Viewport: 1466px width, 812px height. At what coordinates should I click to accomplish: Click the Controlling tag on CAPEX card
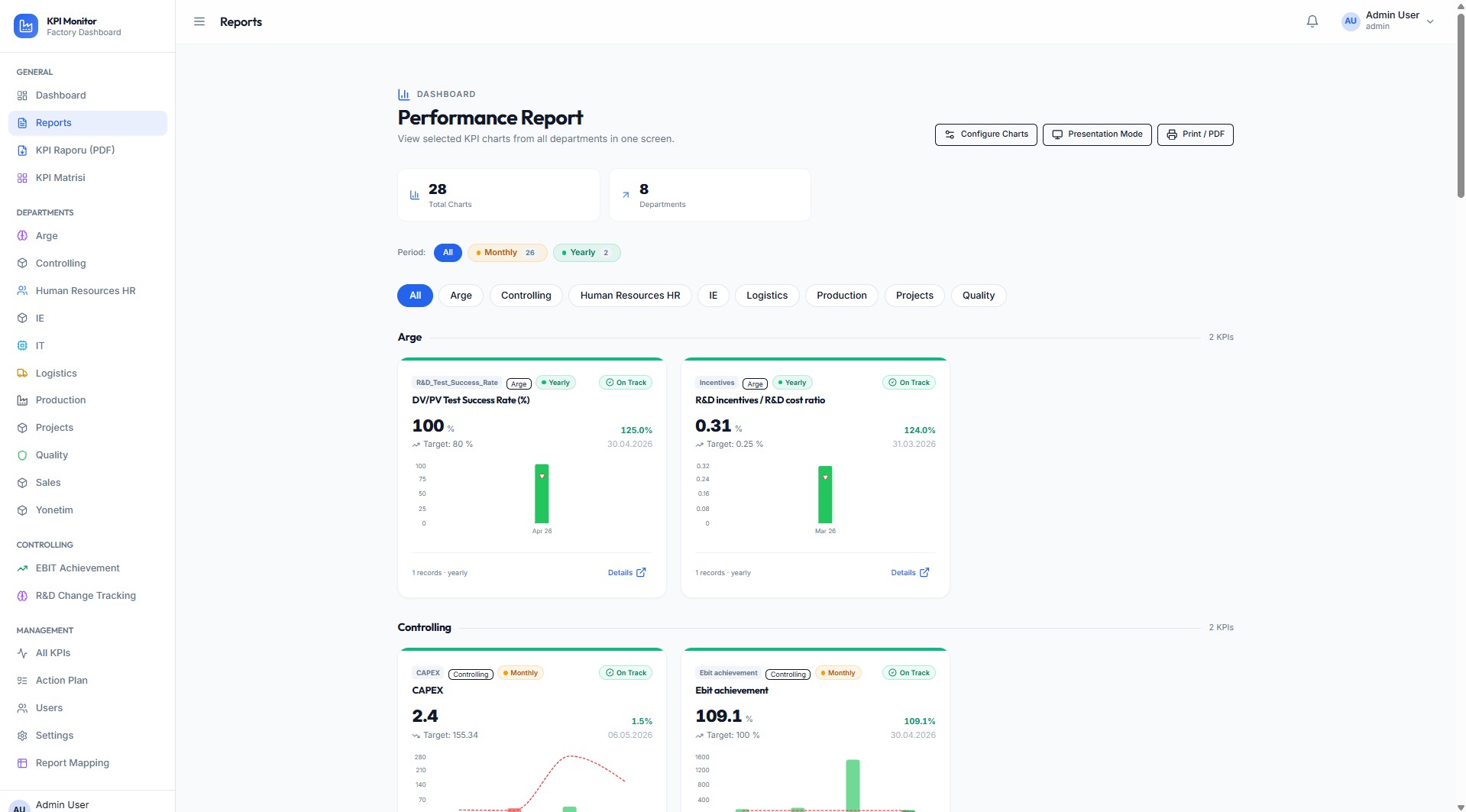pos(471,675)
